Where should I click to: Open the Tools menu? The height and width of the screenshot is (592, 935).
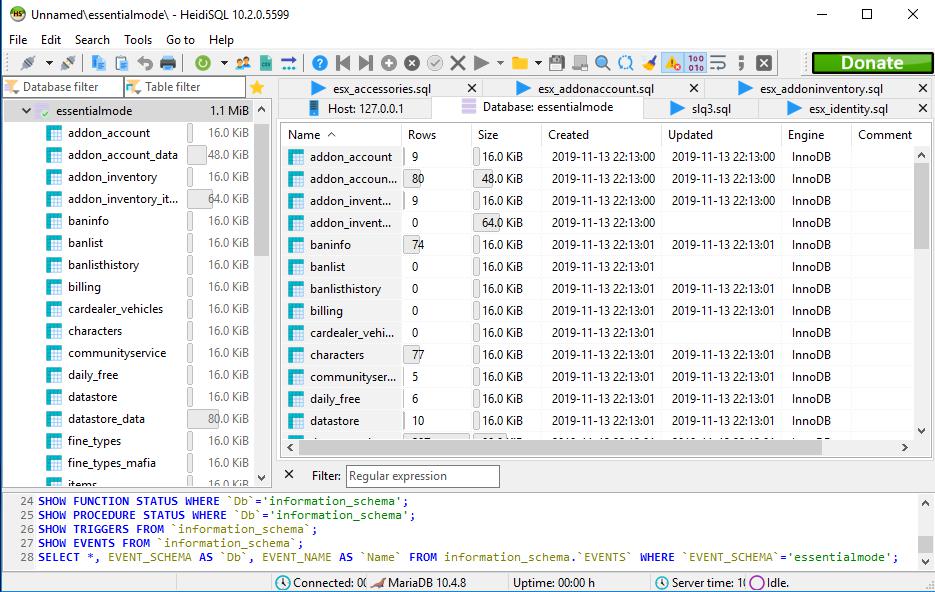click(x=138, y=40)
